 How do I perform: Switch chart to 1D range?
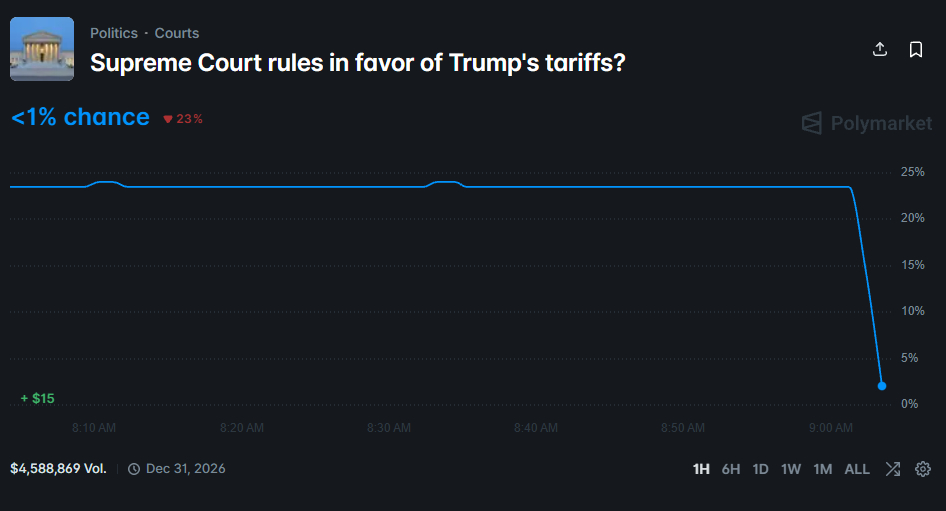[x=761, y=469]
